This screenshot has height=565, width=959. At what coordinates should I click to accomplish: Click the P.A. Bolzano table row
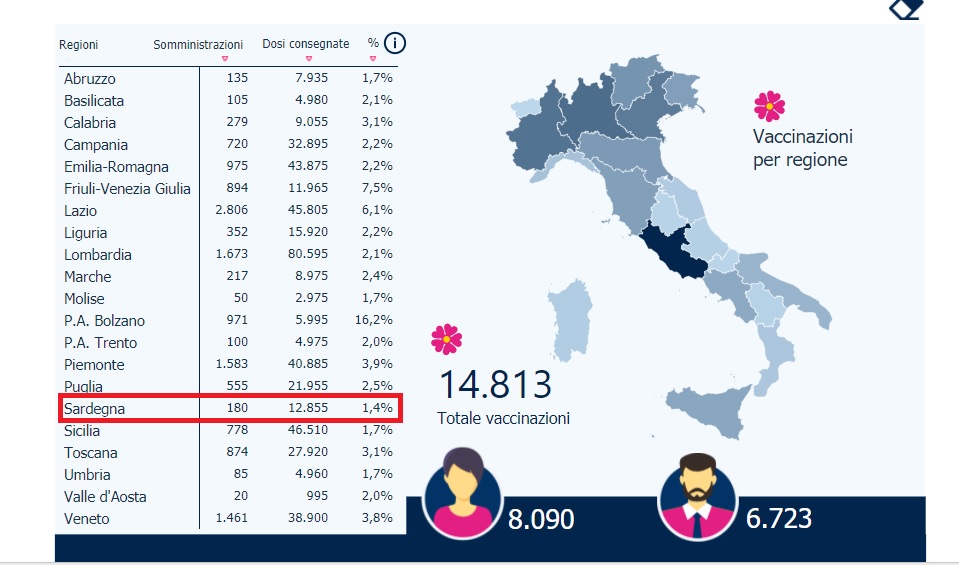(x=228, y=320)
